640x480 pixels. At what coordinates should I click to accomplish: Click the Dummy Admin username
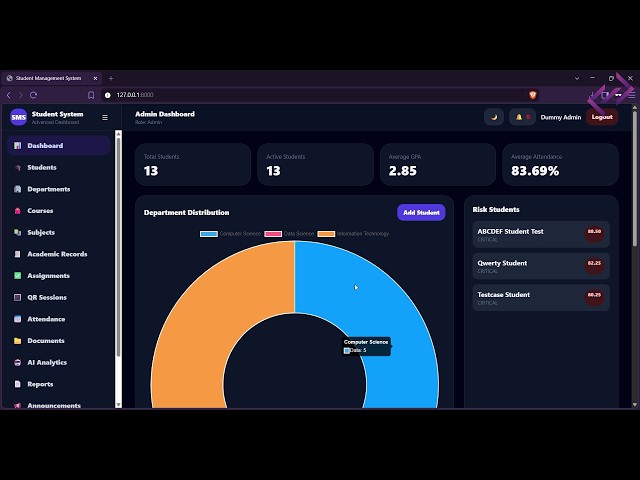click(x=560, y=117)
